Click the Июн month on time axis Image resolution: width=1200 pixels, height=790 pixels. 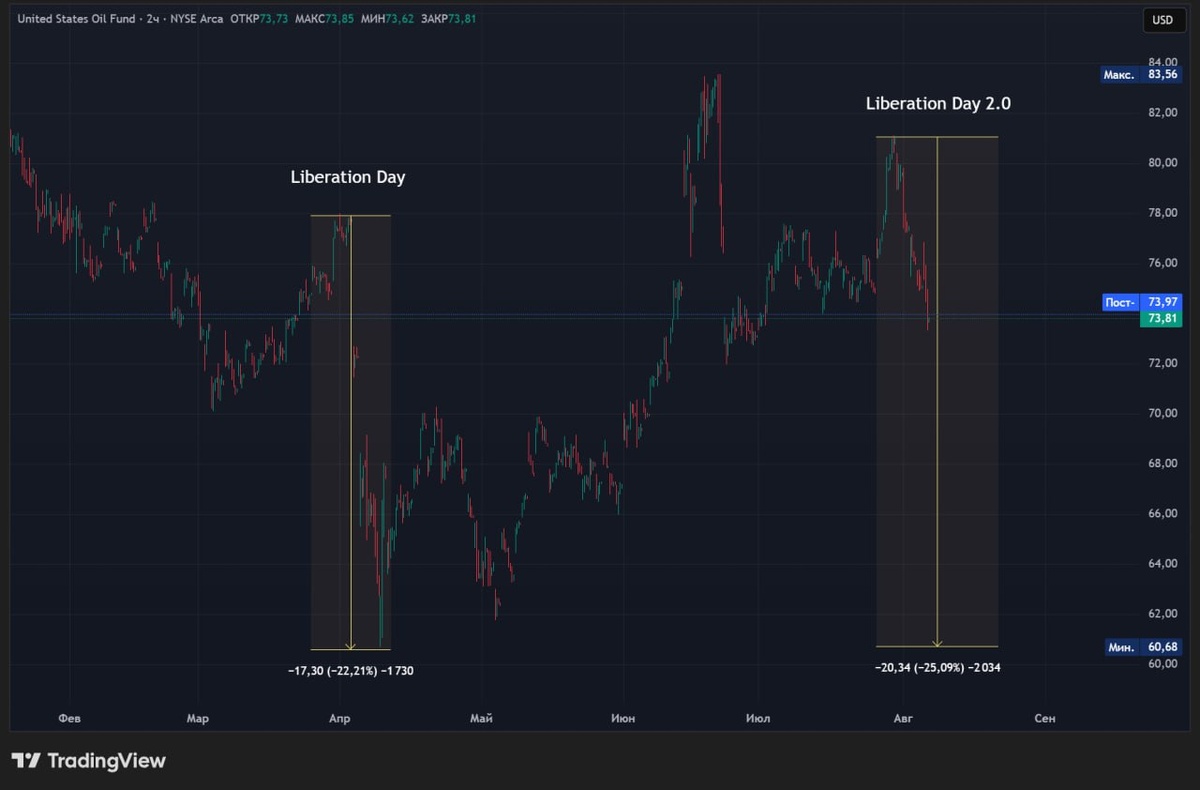(x=623, y=718)
